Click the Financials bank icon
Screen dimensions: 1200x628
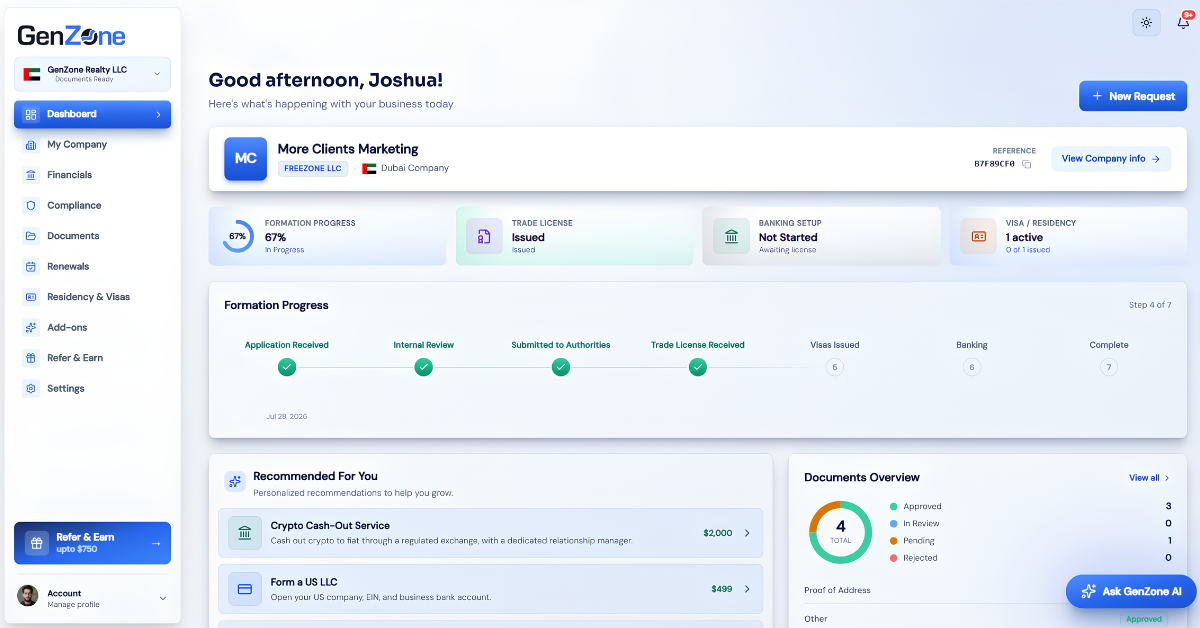[31, 175]
